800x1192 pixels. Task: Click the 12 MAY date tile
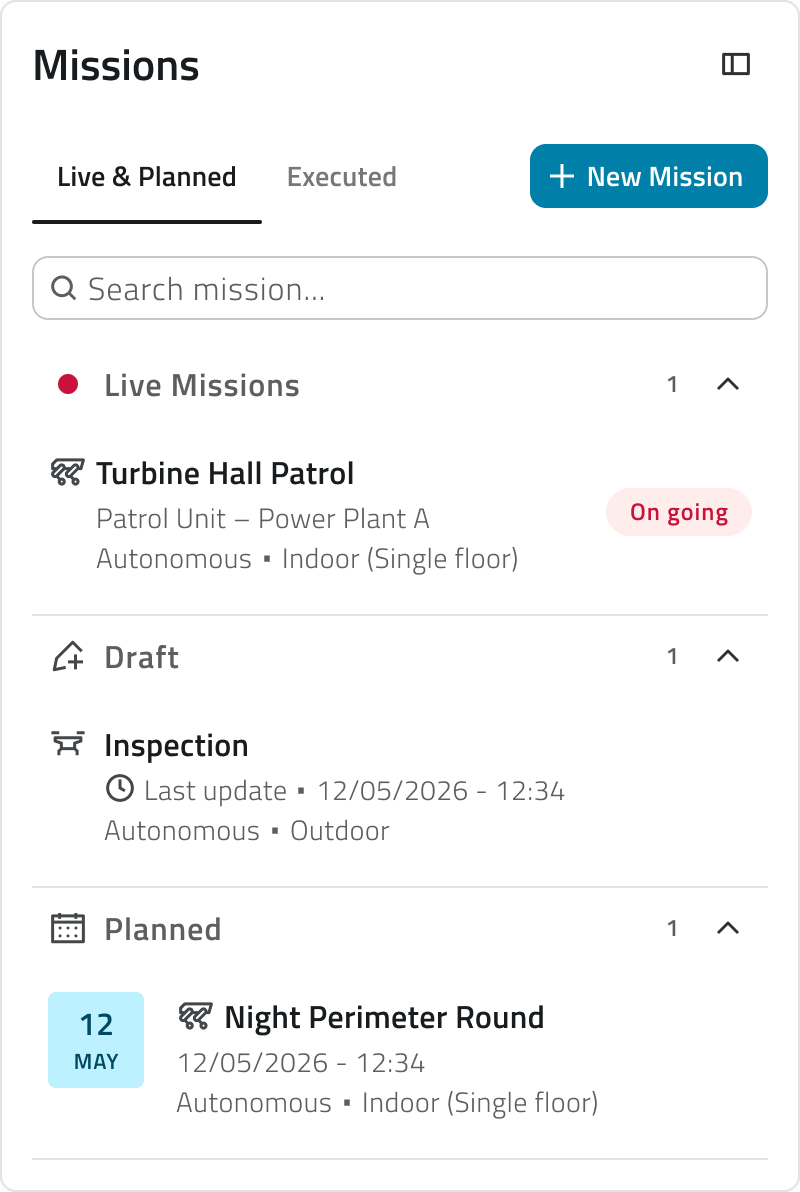(x=96, y=1040)
